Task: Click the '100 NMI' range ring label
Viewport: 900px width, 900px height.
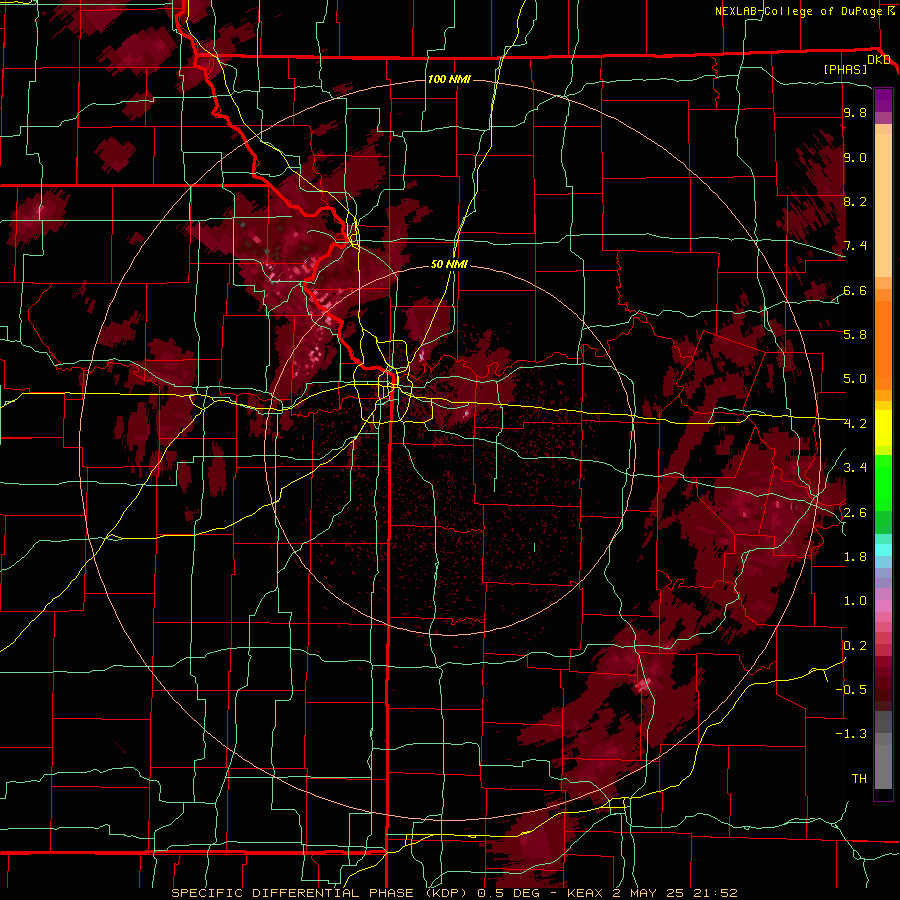Action: tap(449, 79)
